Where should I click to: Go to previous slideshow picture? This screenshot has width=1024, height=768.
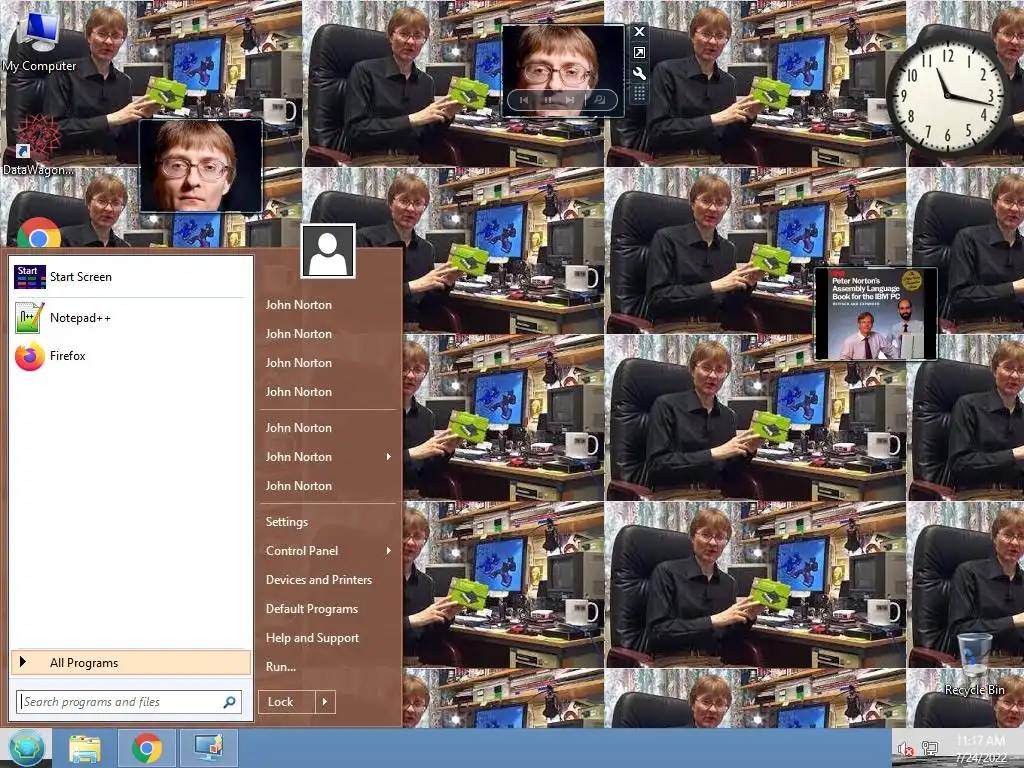click(524, 100)
